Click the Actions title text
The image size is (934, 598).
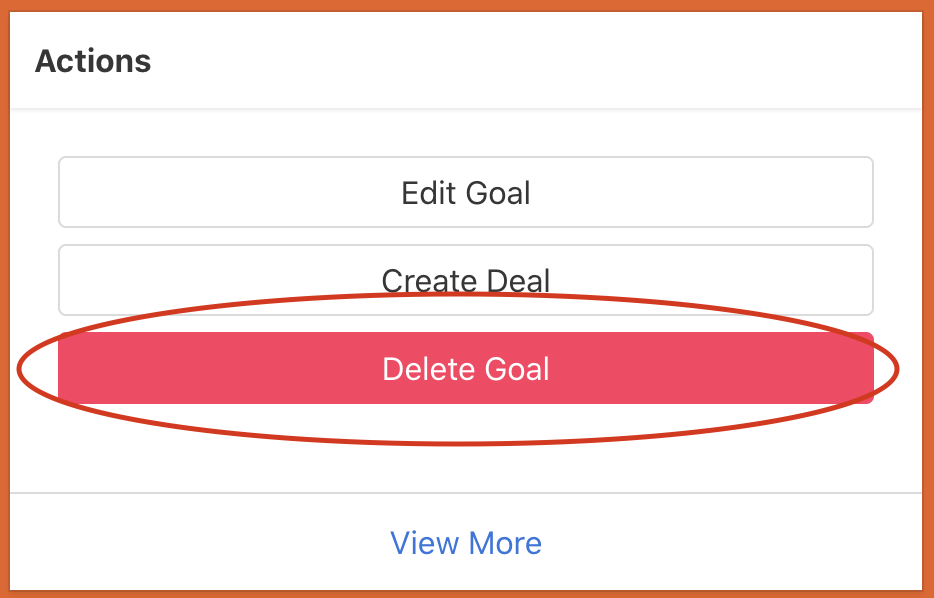[93, 62]
